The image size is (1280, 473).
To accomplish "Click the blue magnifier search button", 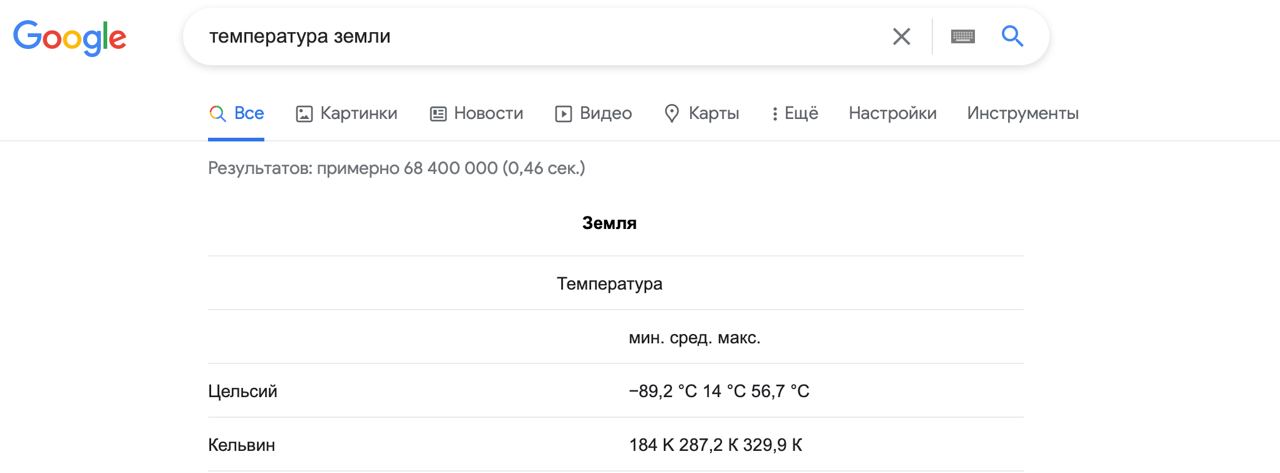I will click(1013, 37).
